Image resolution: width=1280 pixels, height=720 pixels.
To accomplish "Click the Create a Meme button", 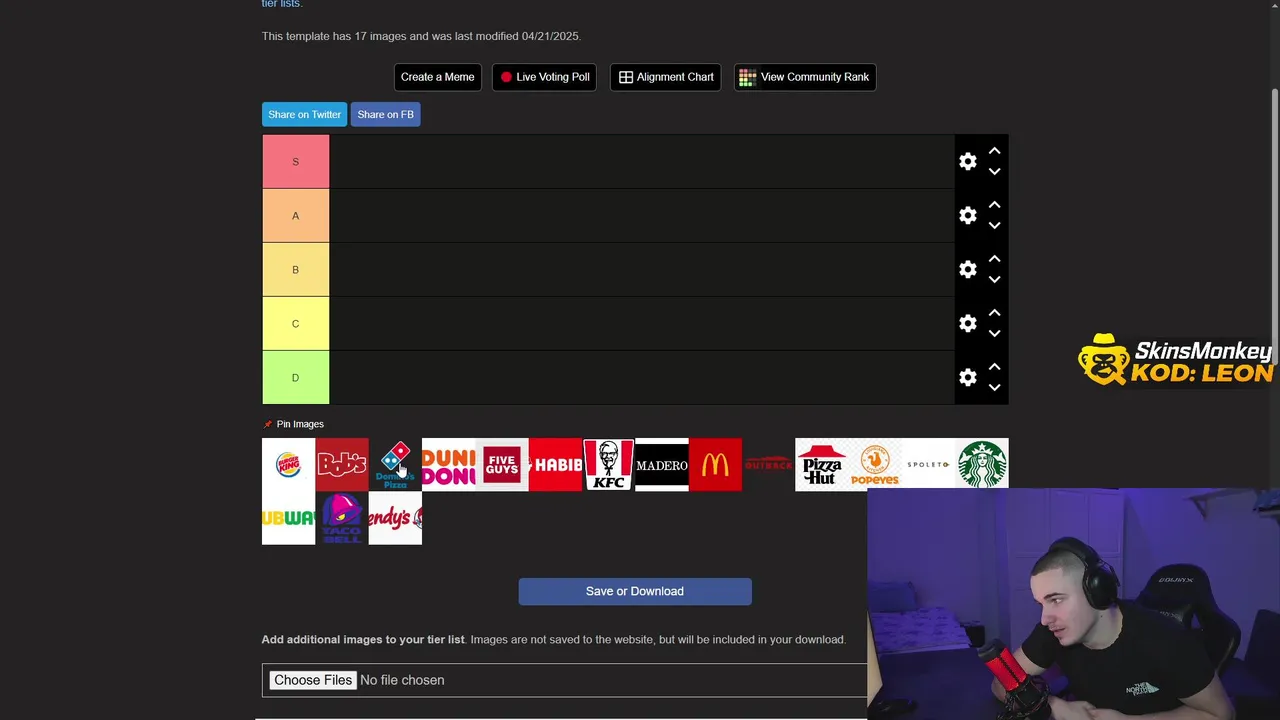I will click(438, 77).
